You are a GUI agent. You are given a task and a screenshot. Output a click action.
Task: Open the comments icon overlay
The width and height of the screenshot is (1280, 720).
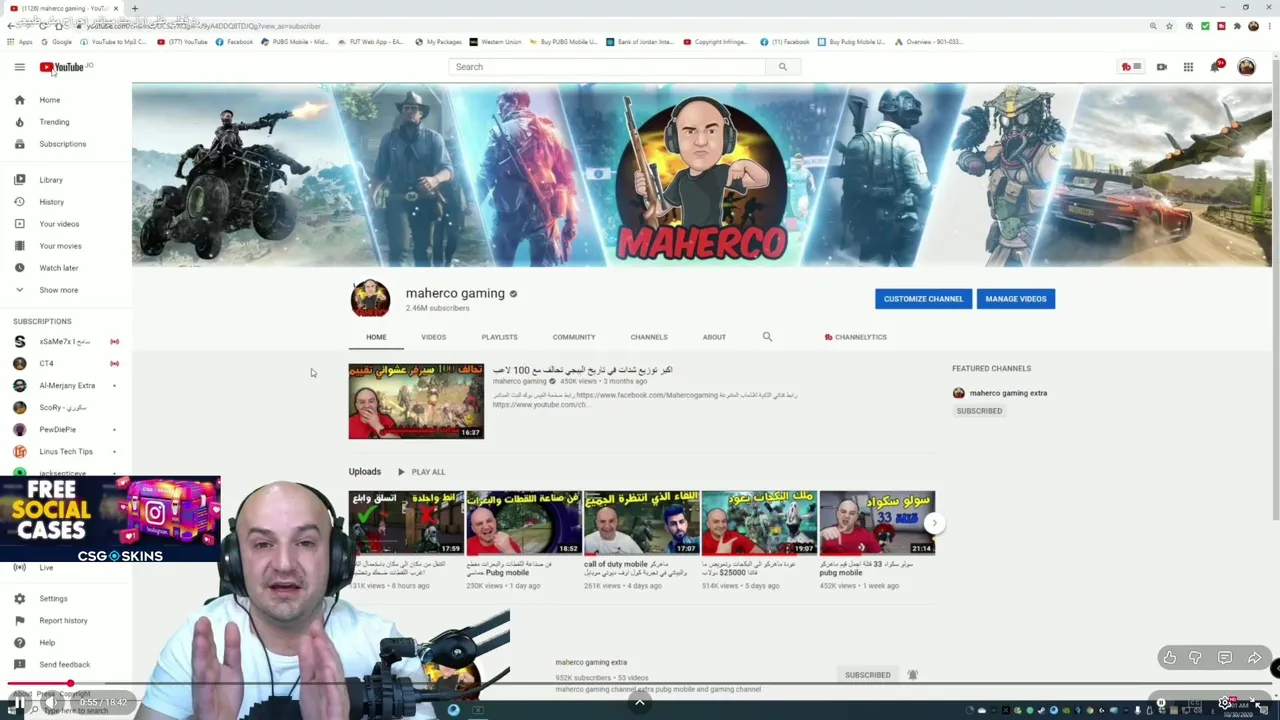tap(1225, 657)
